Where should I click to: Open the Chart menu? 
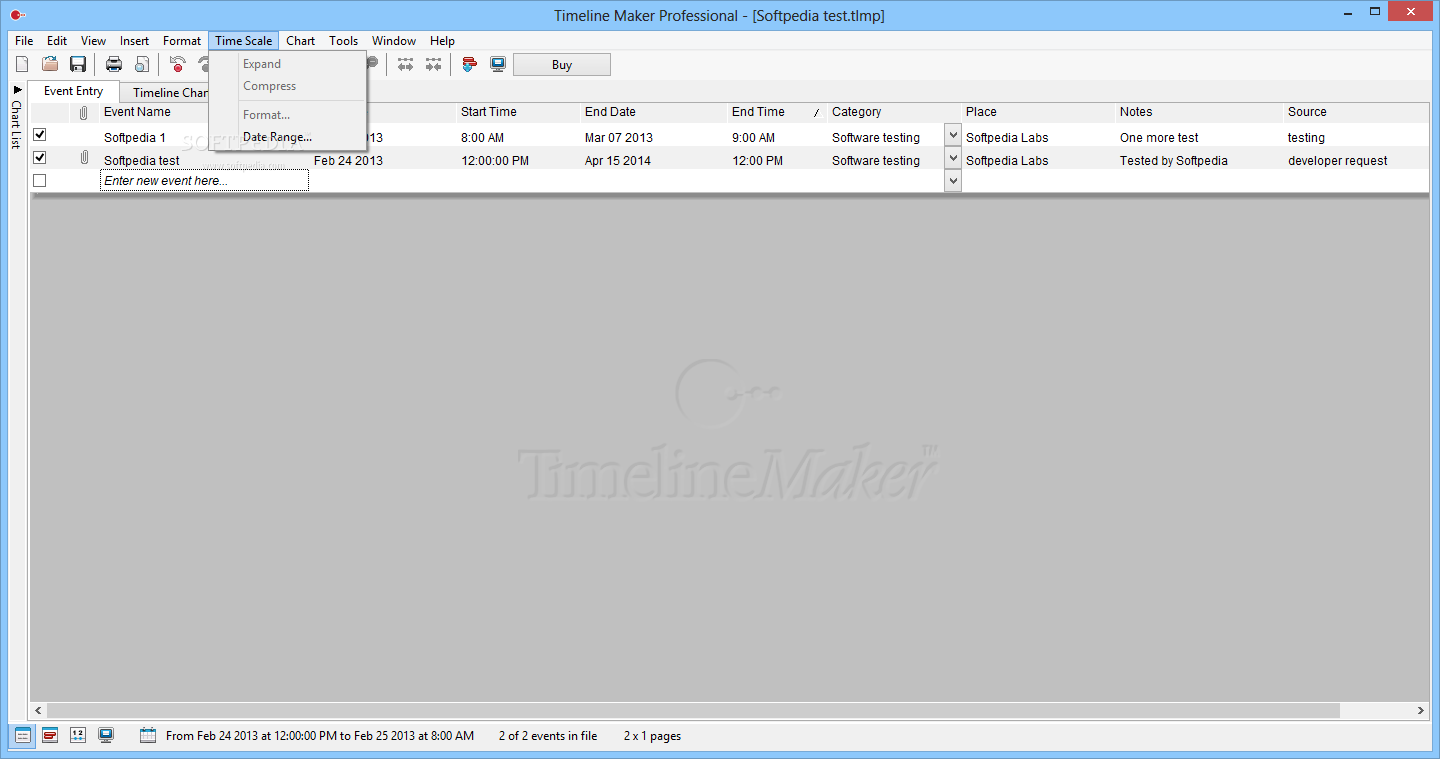[x=300, y=41]
